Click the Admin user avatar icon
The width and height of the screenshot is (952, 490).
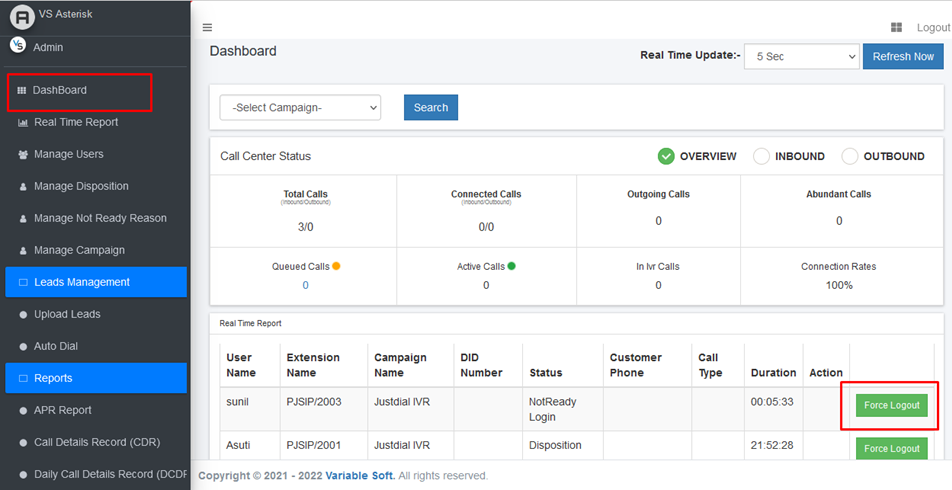pos(18,45)
